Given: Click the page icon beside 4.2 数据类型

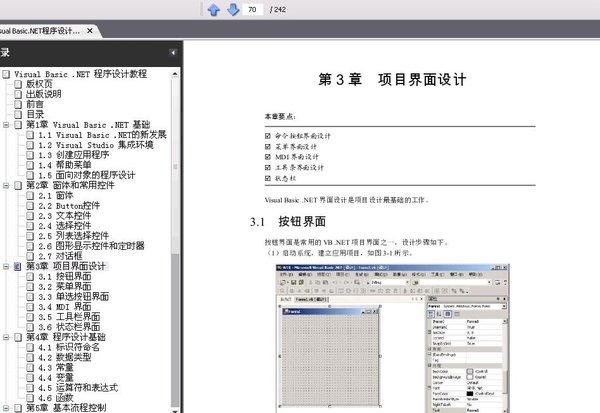Looking at the screenshot, I should [x=30, y=357].
